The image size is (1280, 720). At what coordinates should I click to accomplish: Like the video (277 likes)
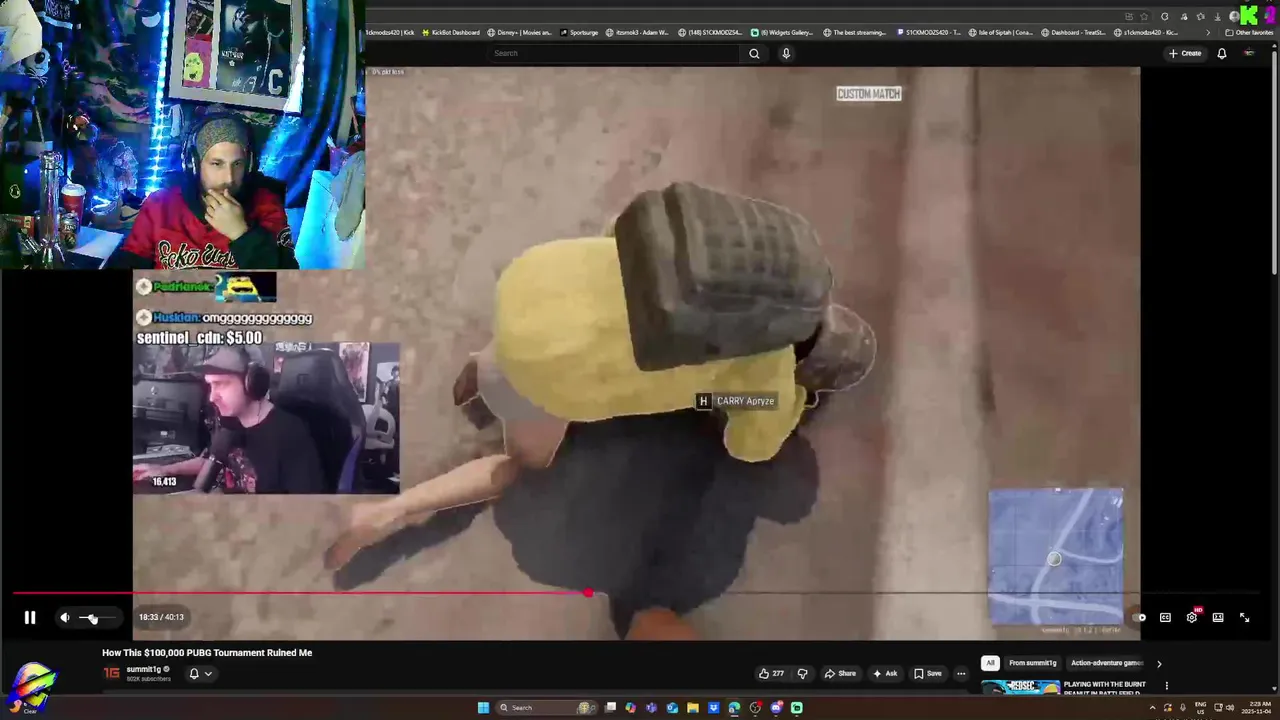tap(771, 673)
